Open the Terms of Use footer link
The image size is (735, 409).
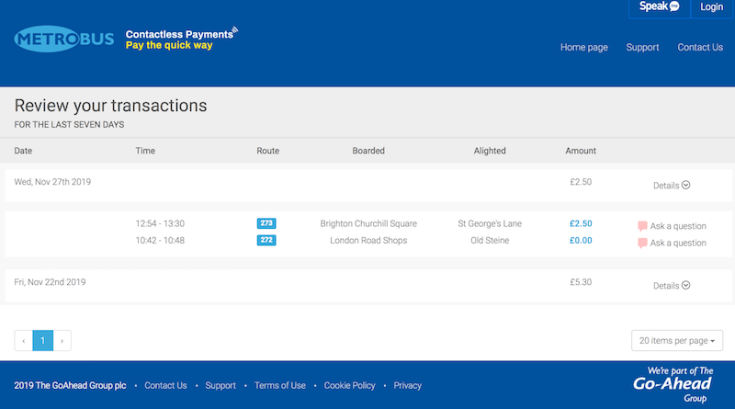280,385
